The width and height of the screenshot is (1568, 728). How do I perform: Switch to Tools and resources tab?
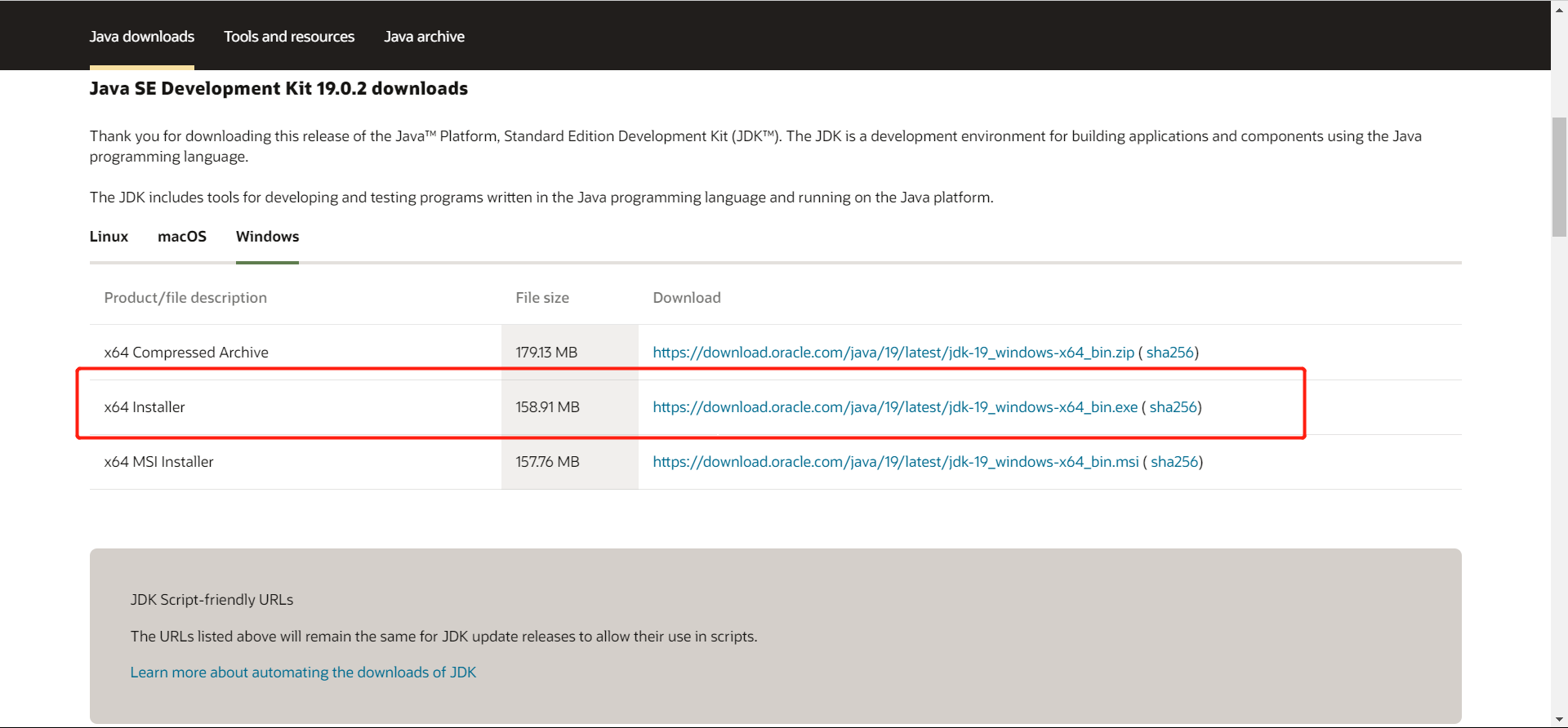[x=289, y=37]
